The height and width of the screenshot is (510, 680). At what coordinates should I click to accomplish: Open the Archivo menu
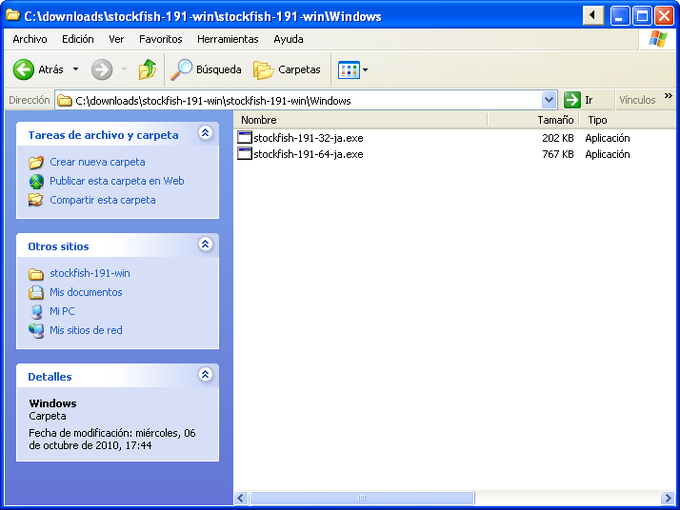pyautogui.click(x=29, y=39)
